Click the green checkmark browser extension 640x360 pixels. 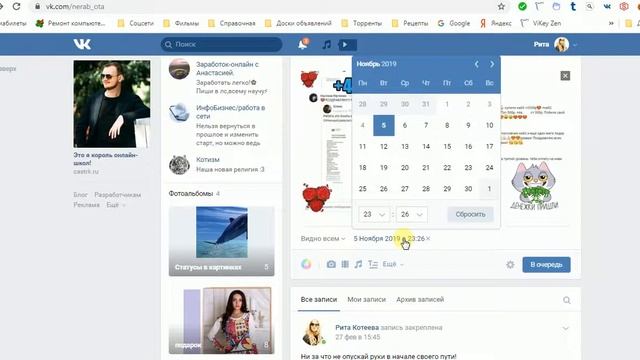coord(522,7)
